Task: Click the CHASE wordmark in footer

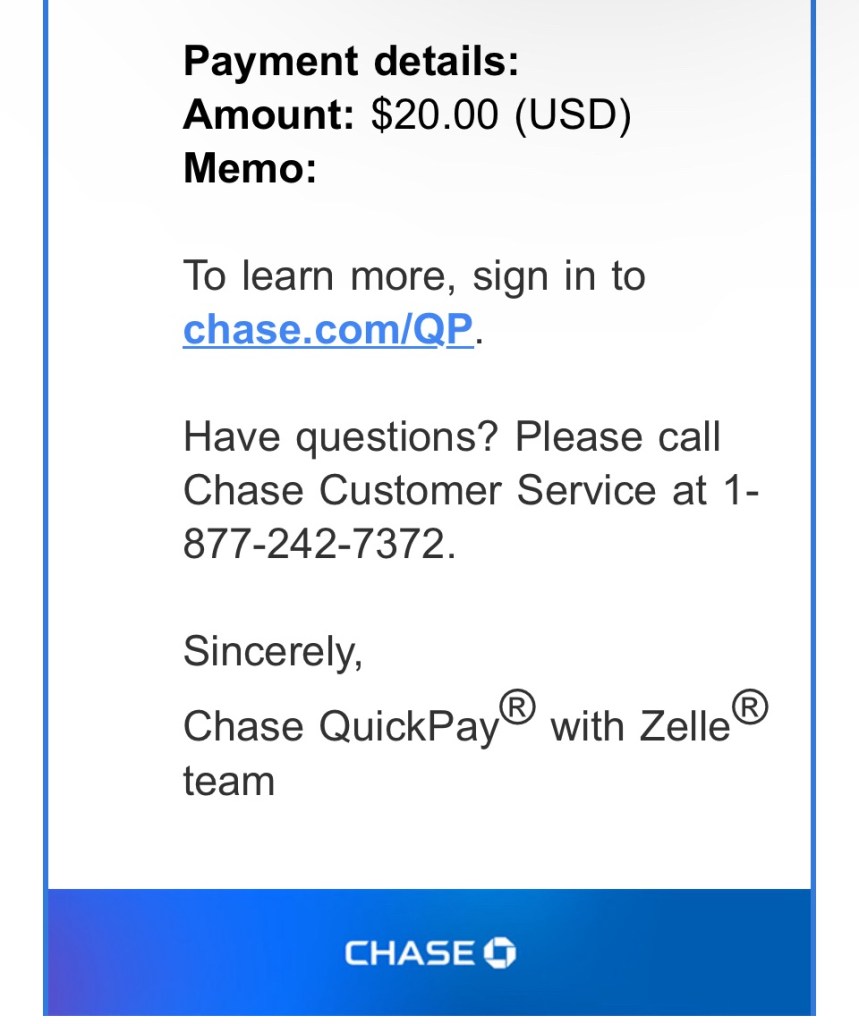Action: point(411,953)
